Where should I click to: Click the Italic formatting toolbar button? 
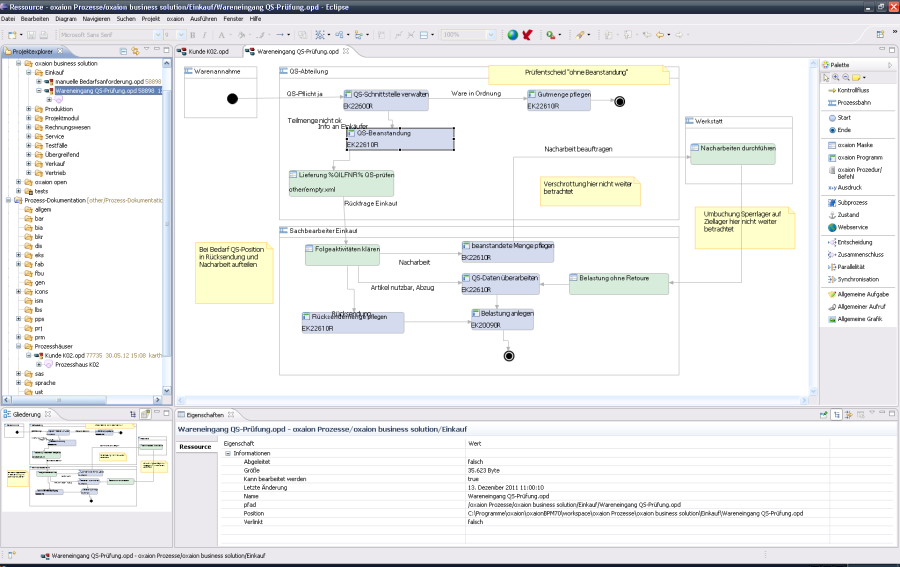coord(204,35)
